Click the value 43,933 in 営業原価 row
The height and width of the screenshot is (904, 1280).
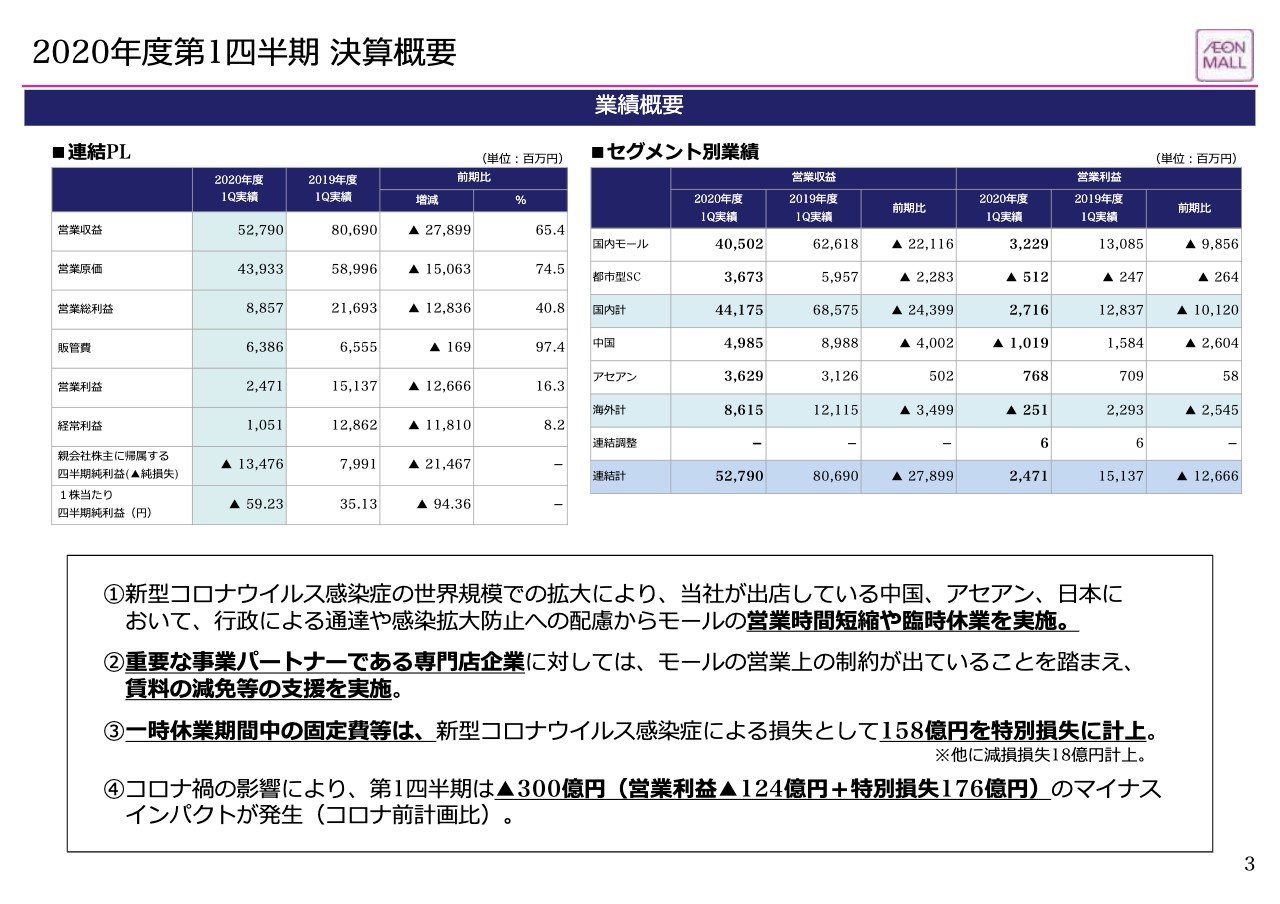click(261, 269)
